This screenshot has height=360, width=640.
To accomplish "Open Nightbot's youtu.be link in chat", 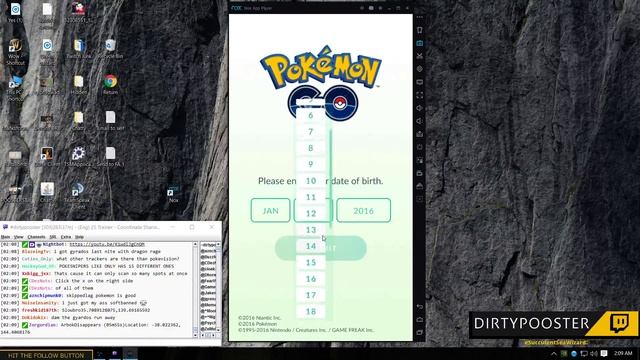I will [107, 244].
